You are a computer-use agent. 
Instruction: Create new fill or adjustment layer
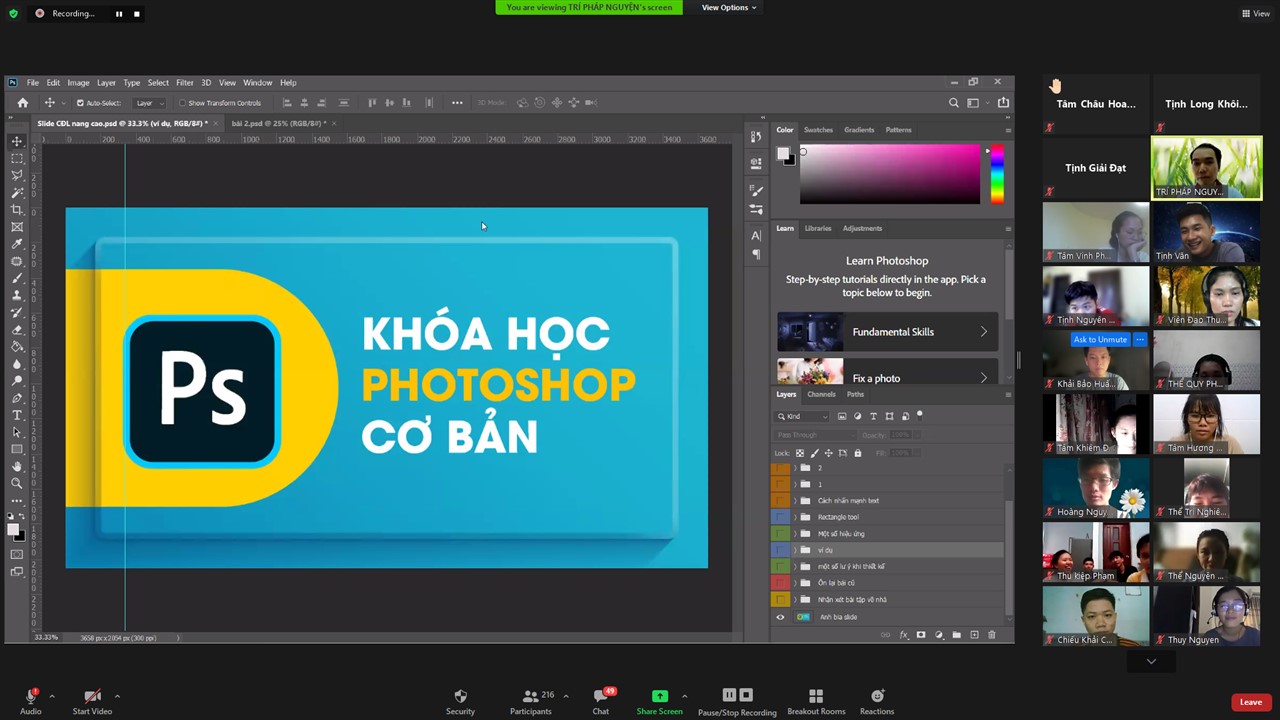pos(939,635)
